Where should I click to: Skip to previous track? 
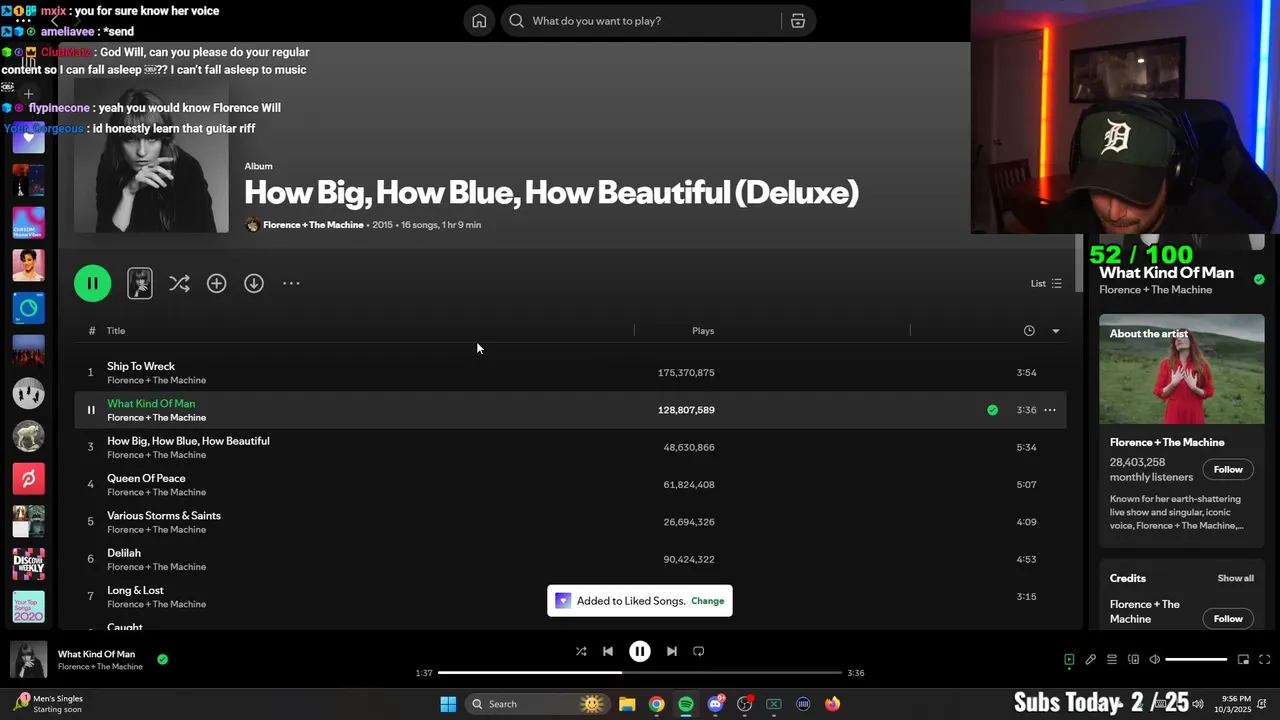607,651
